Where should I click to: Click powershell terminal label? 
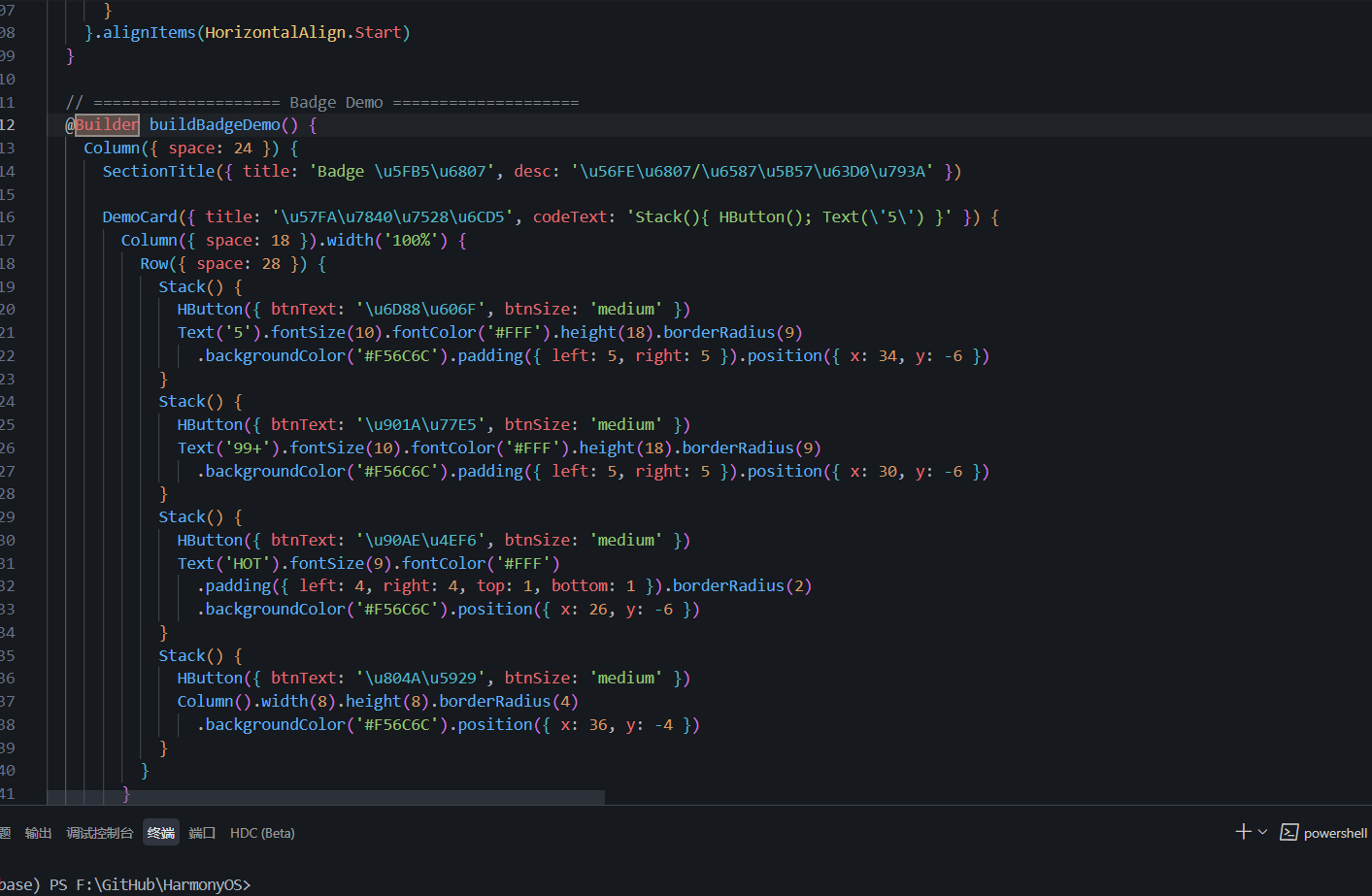pyautogui.click(x=1335, y=833)
